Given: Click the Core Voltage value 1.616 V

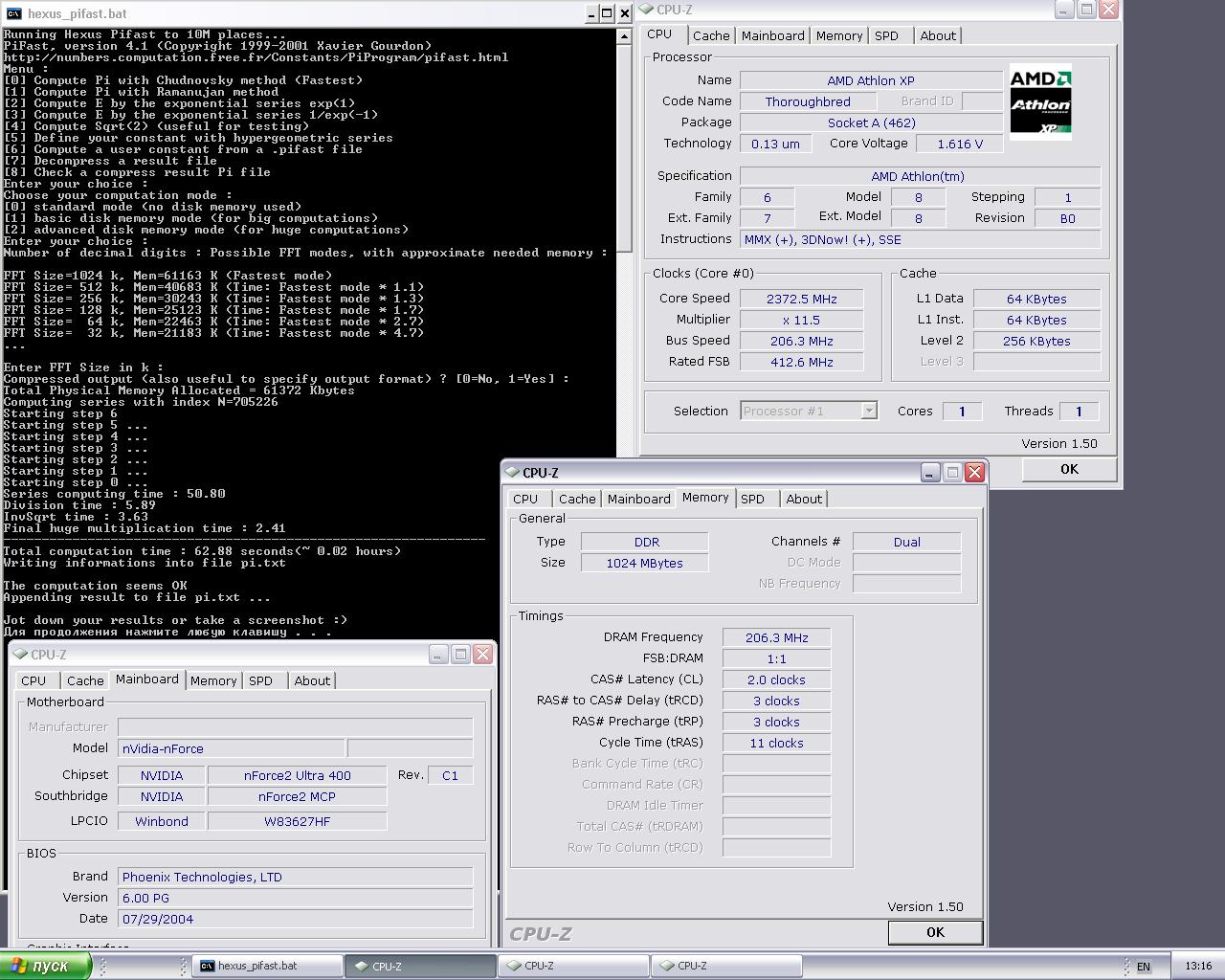Looking at the screenshot, I should point(960,144).
